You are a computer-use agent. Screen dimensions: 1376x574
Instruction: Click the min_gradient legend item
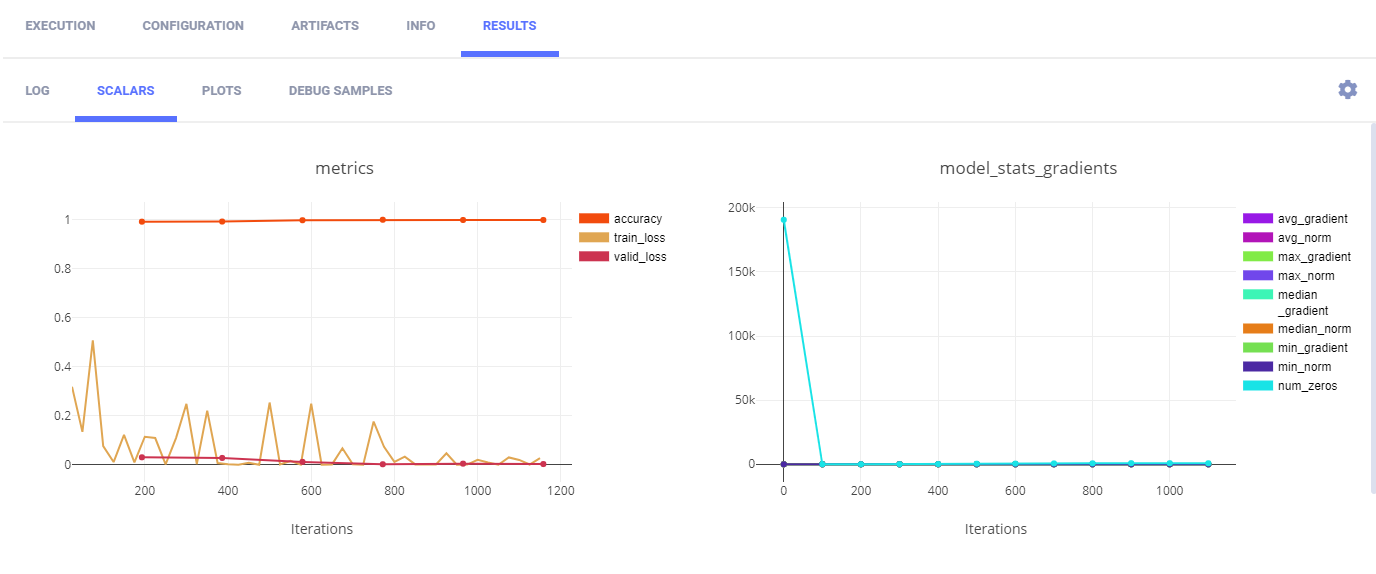pyautogui.click(x=1314, y=348)
